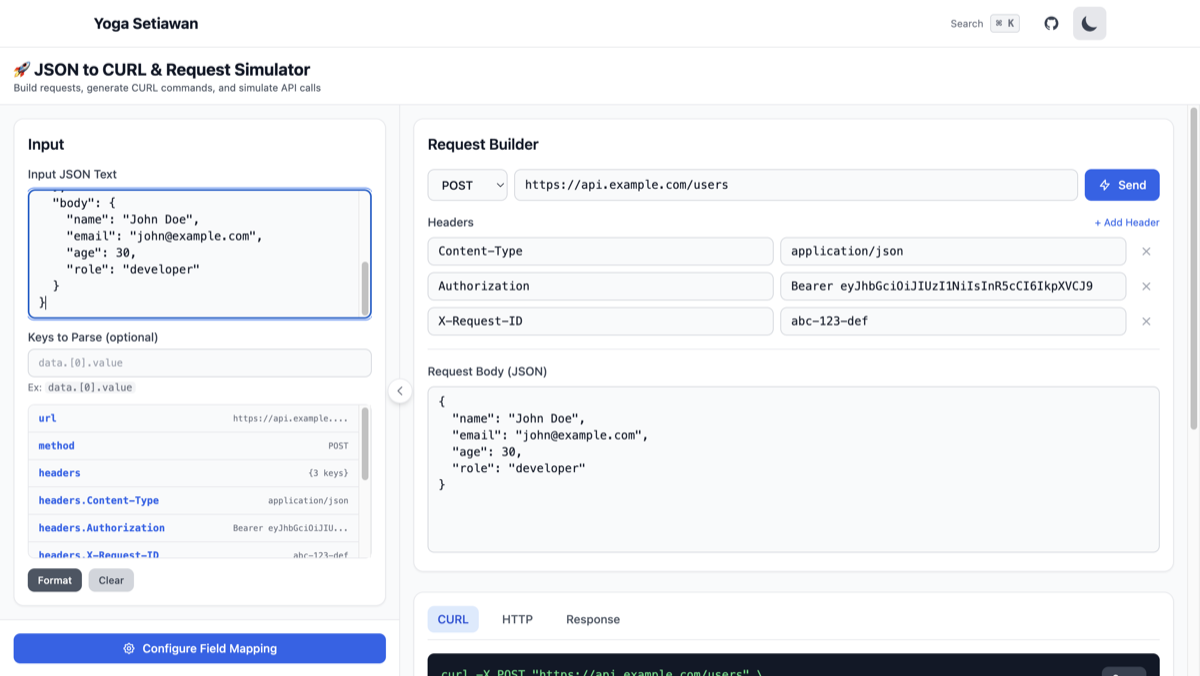Remove the X-Request-ID header via its X icon
The image size is (1200, 676).
pyautogui.click(x=1146, y=321)
